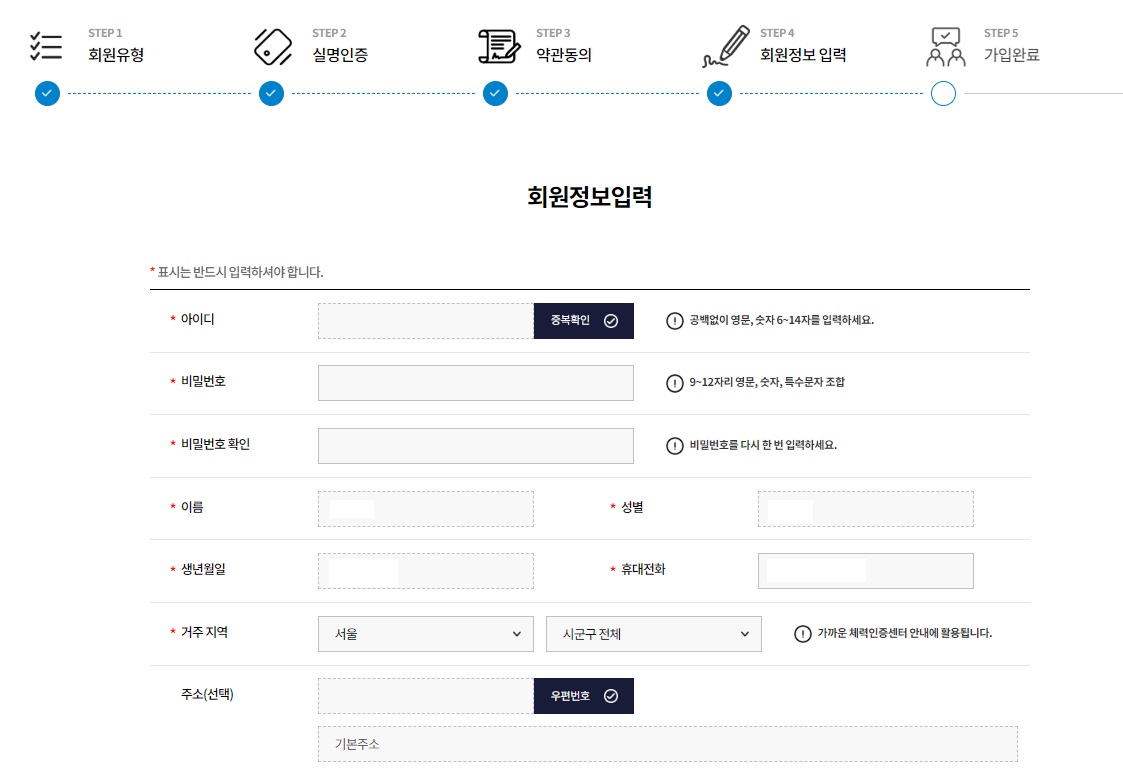Click the STEP 1 회원유형 list icon

point(46,44)
